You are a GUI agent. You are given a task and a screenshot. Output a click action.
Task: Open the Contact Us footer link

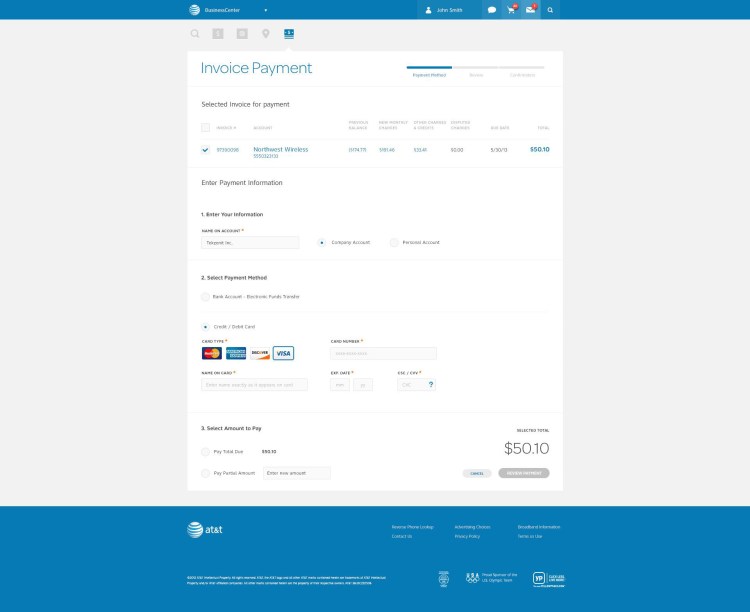[402, 536]
